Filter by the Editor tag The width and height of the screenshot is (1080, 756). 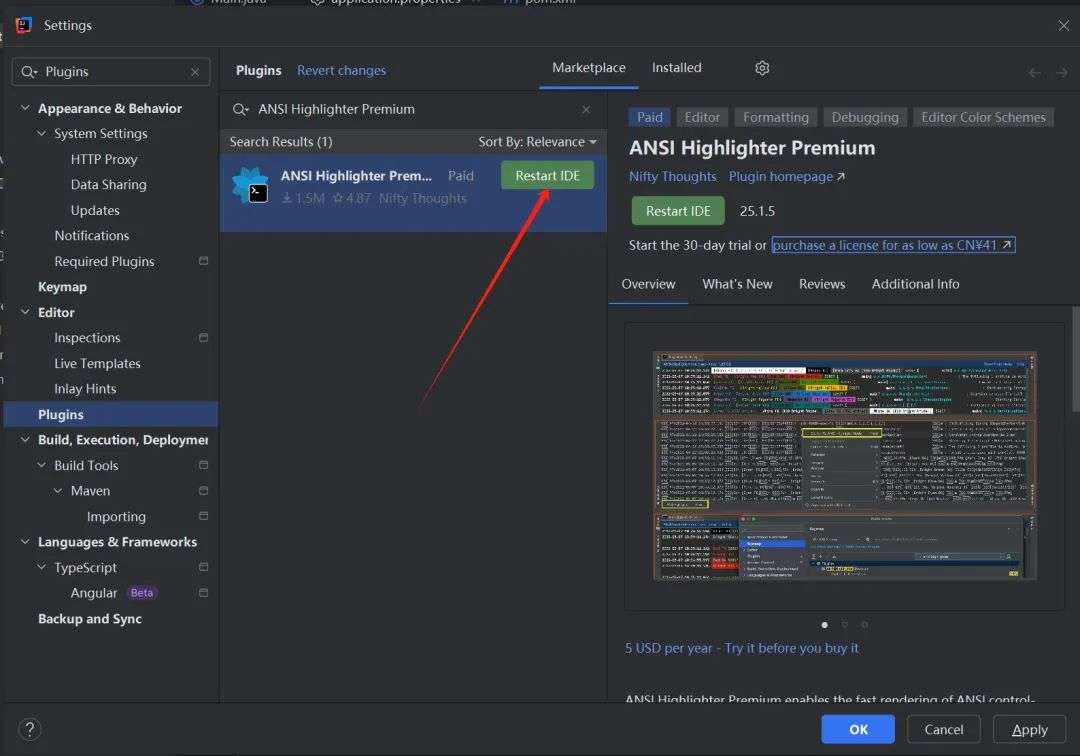702,118
